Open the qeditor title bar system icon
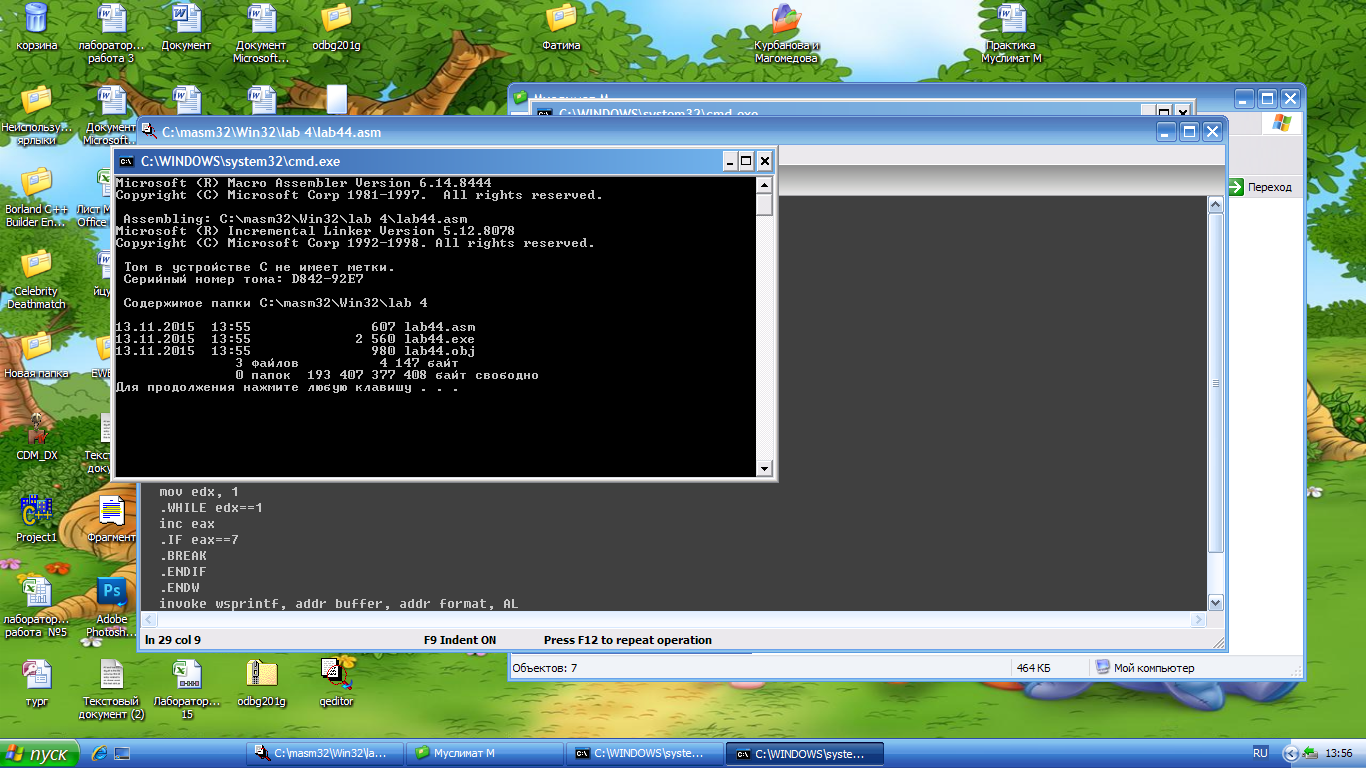1366x768 pixels. pos(148,131)
